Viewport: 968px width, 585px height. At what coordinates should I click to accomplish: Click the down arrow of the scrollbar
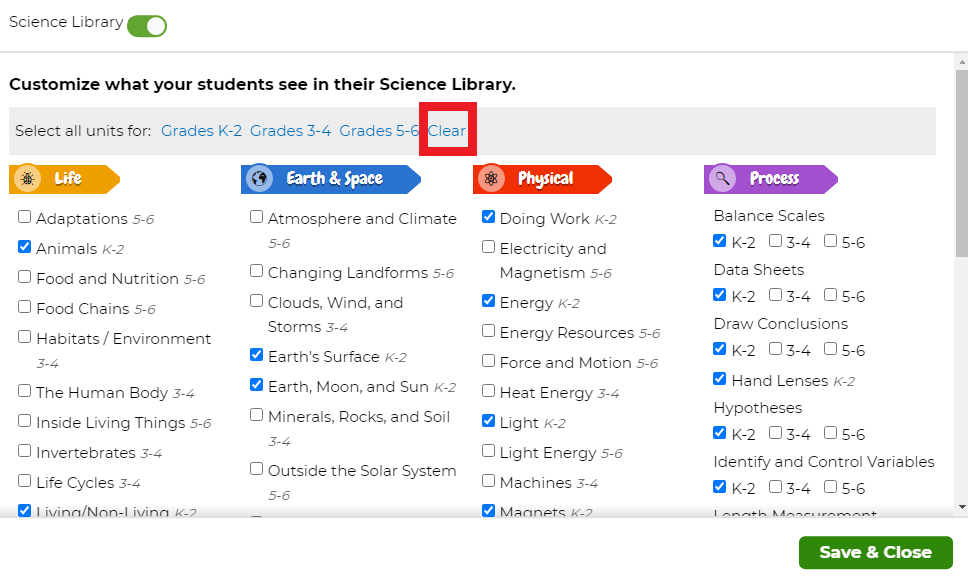(x=960, y=507)
